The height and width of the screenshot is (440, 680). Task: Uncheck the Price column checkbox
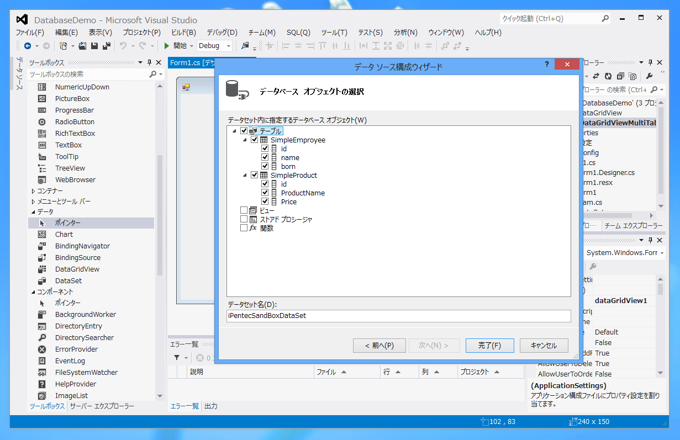tap(265, 201)
